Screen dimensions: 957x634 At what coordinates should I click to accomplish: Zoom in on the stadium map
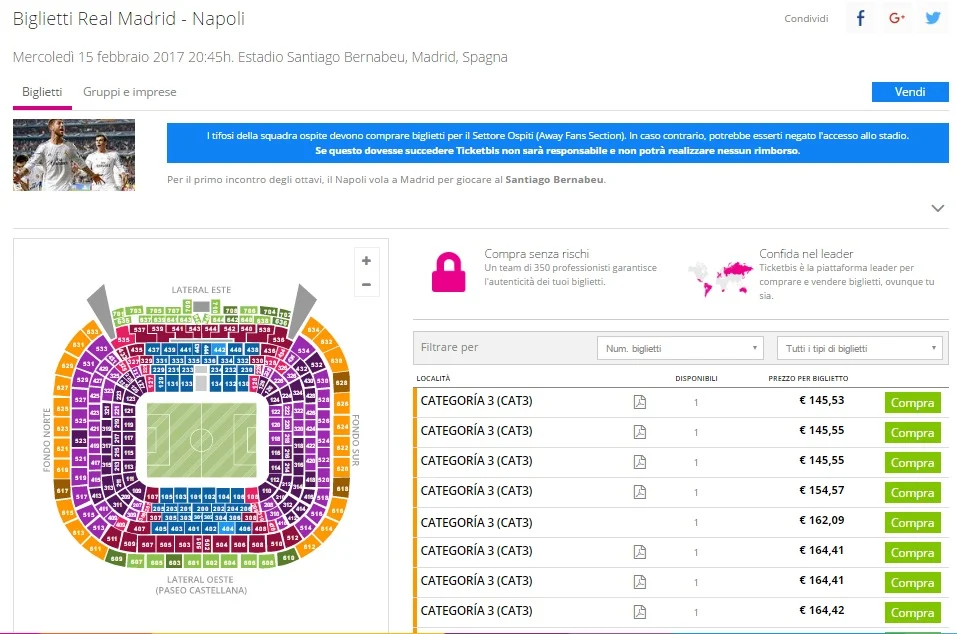pos(367,260)
